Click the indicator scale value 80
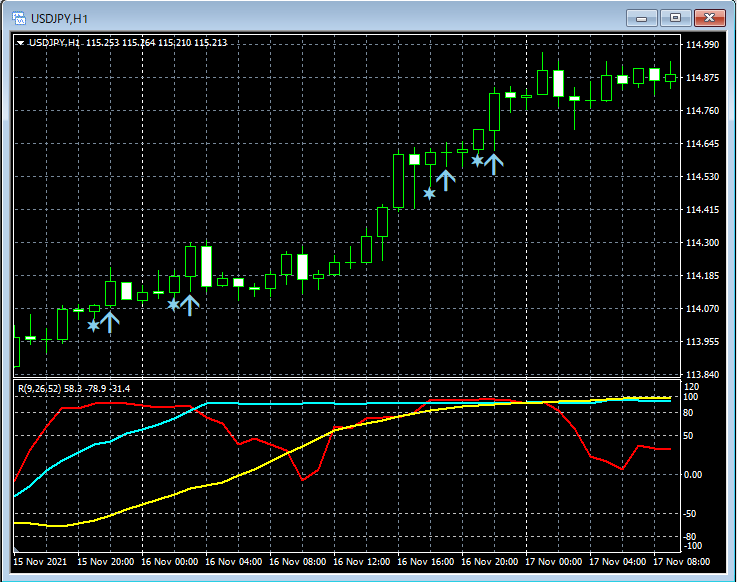Image resolution: width=737 pixels, height=582 pixels. point(688,413)
